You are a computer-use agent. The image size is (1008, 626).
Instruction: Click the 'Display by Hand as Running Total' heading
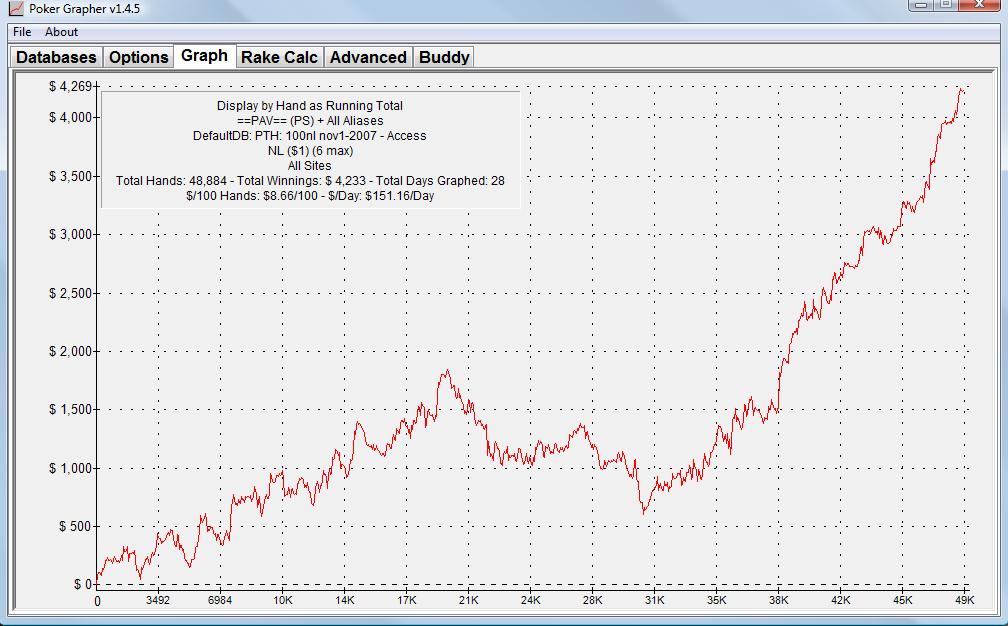tap(310, 105)
